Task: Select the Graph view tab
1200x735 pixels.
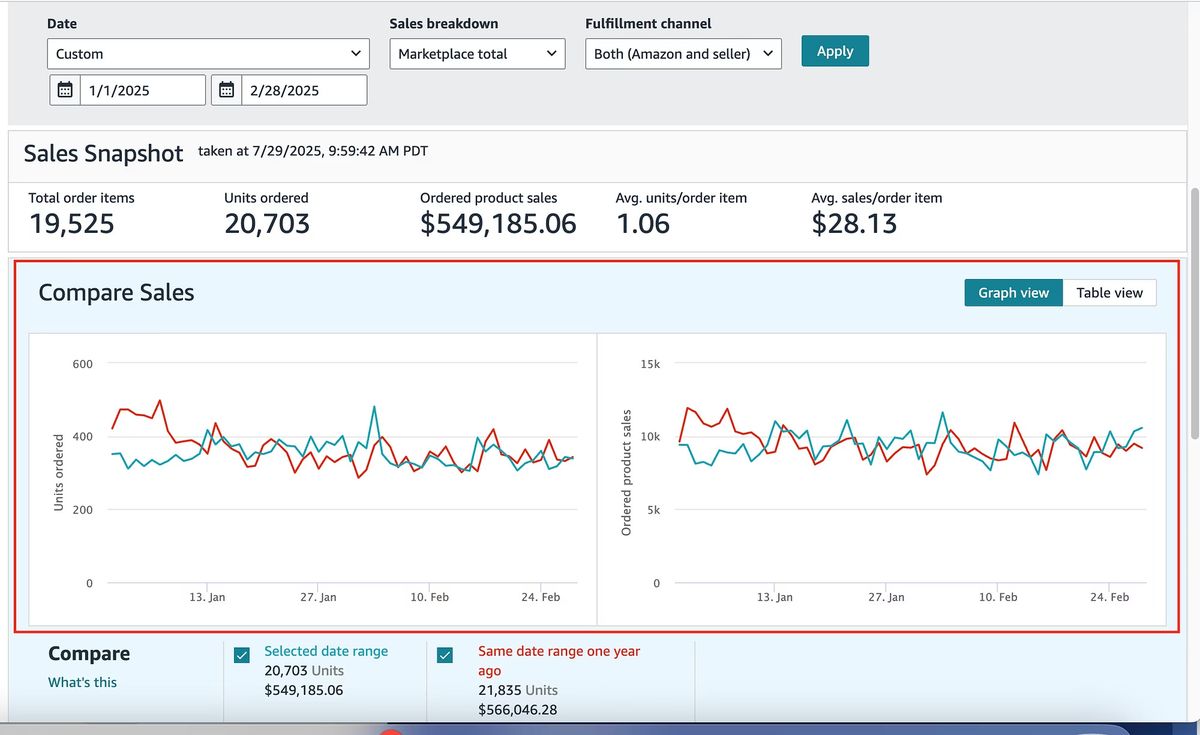Action: coord(1013,292)
